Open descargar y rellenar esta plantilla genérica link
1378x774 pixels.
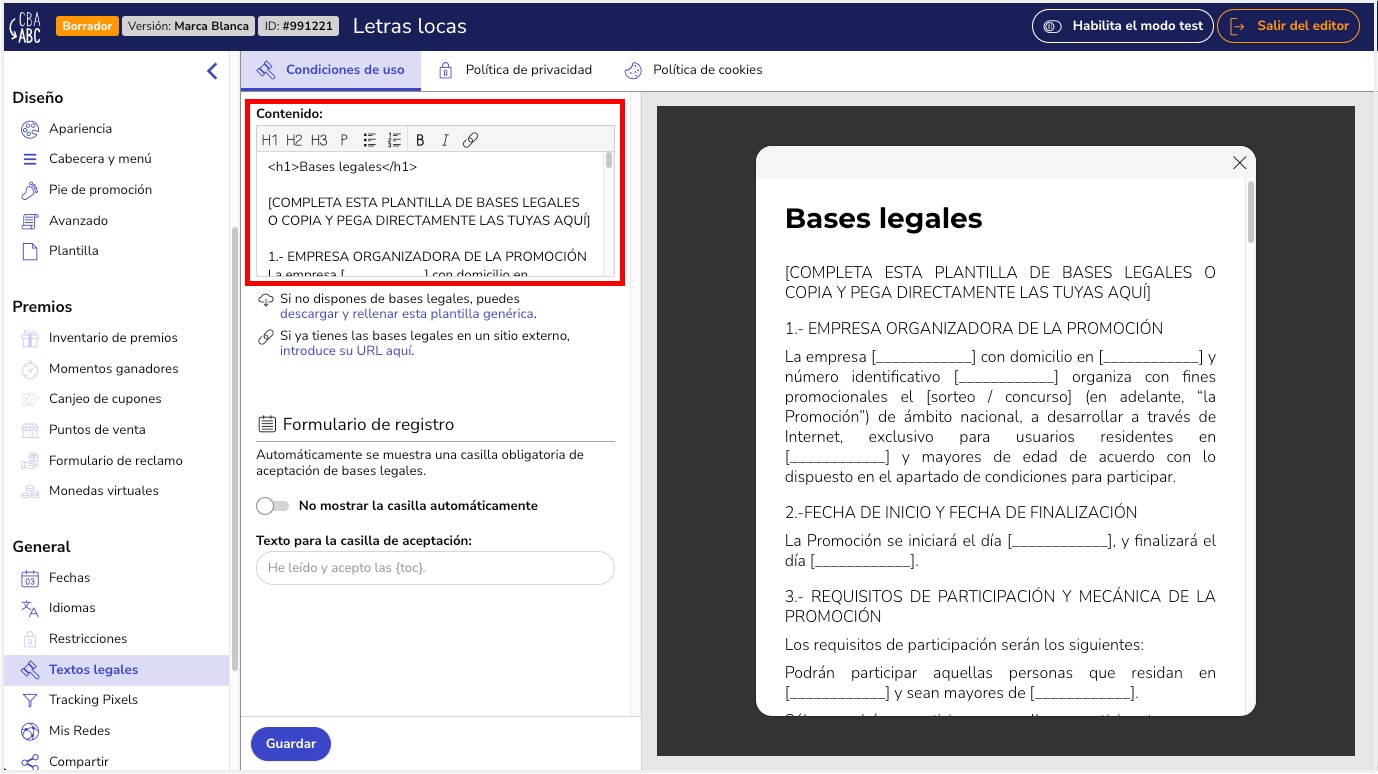pos(407,314)
